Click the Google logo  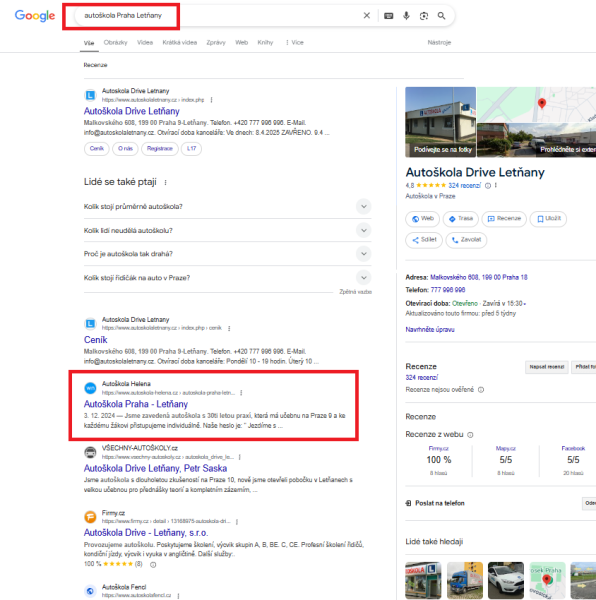(35, 15)
